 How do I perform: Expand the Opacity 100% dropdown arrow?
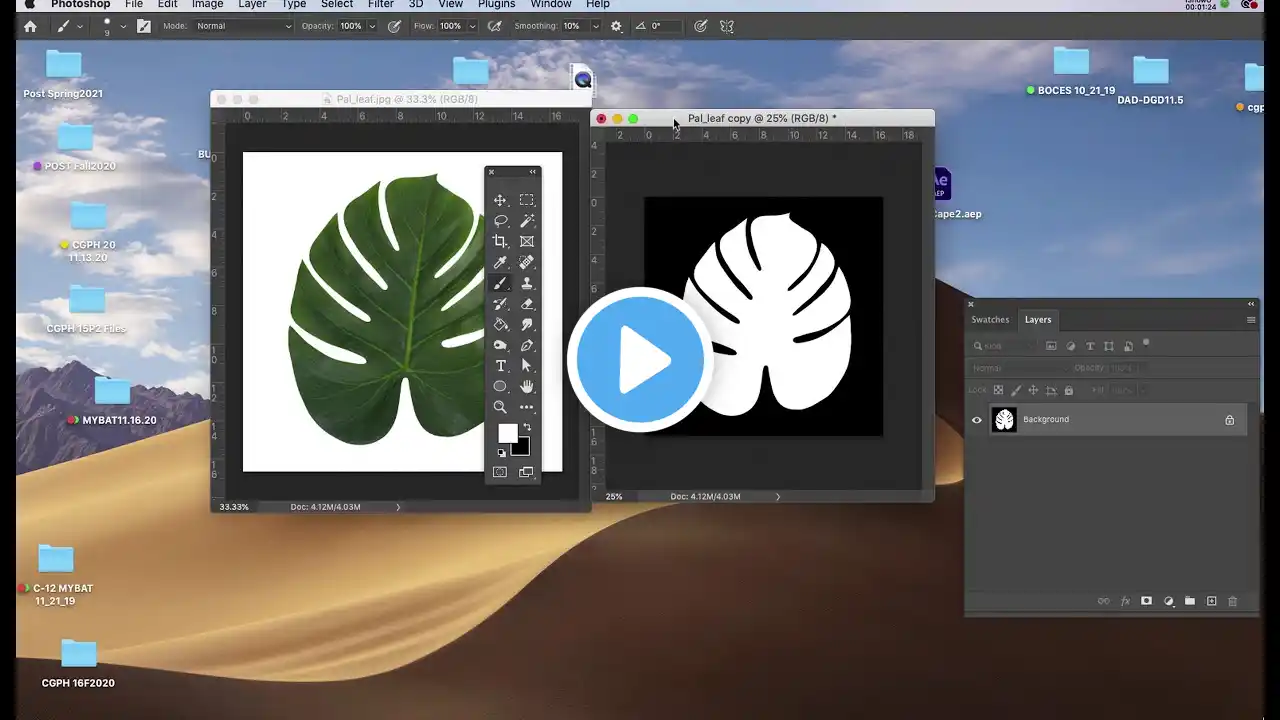pos(372,26)
